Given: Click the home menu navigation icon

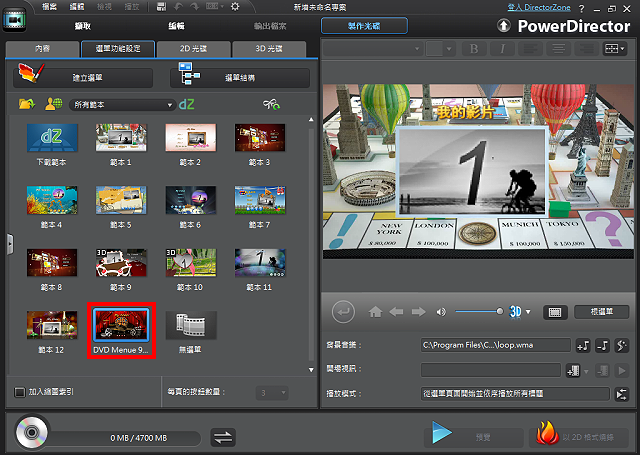Looking at the screenshot, I should point(375,312).
